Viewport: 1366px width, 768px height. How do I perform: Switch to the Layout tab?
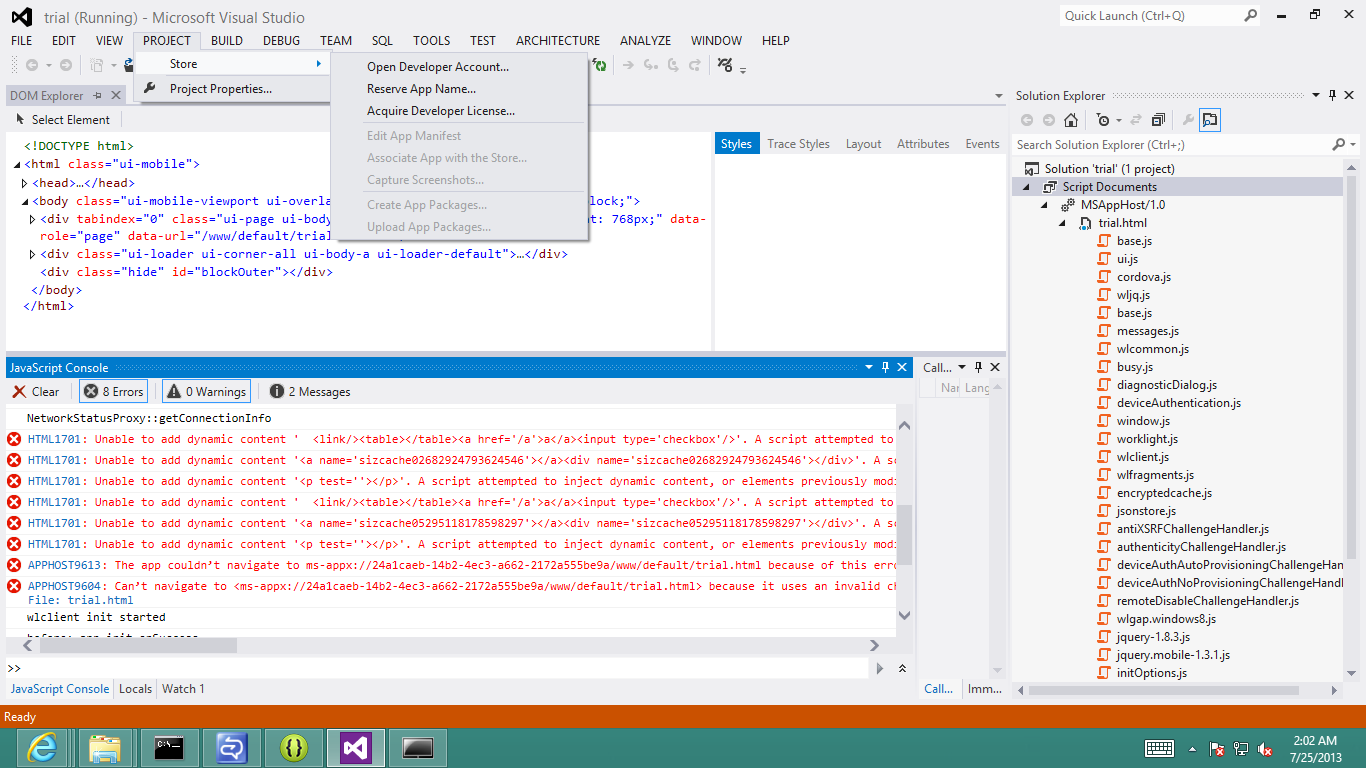(863, 144)
